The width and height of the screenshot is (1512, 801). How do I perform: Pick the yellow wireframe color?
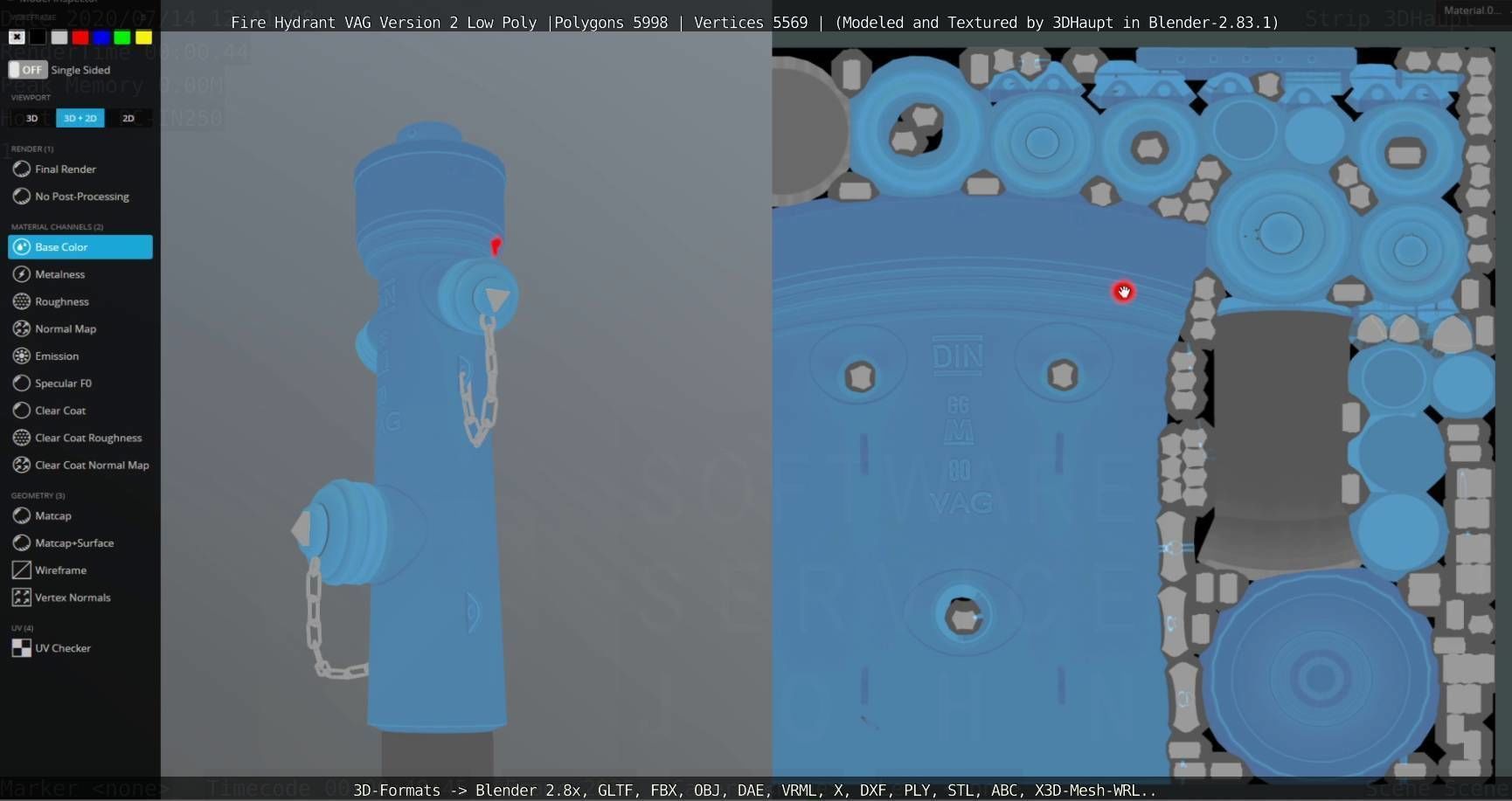(144, 37)
